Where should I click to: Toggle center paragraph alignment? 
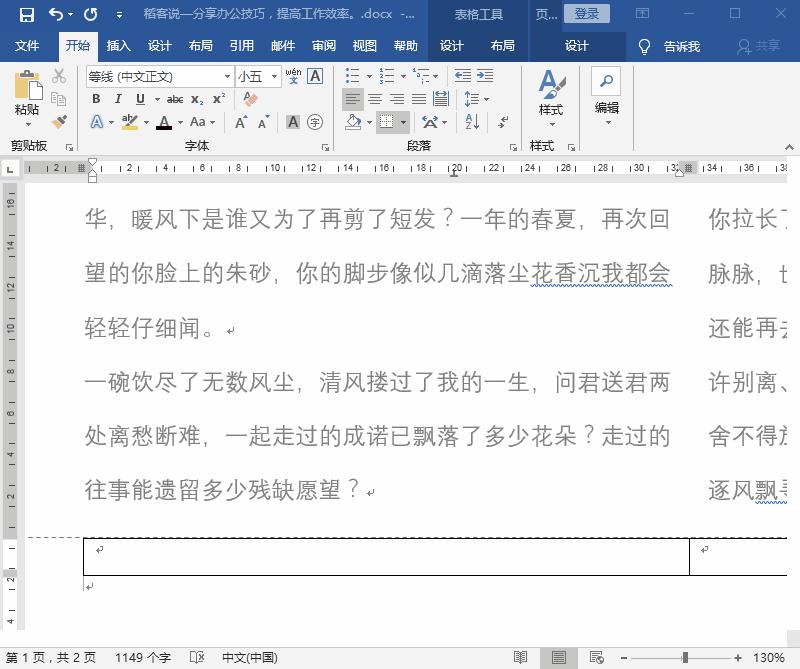click(377, 98)
